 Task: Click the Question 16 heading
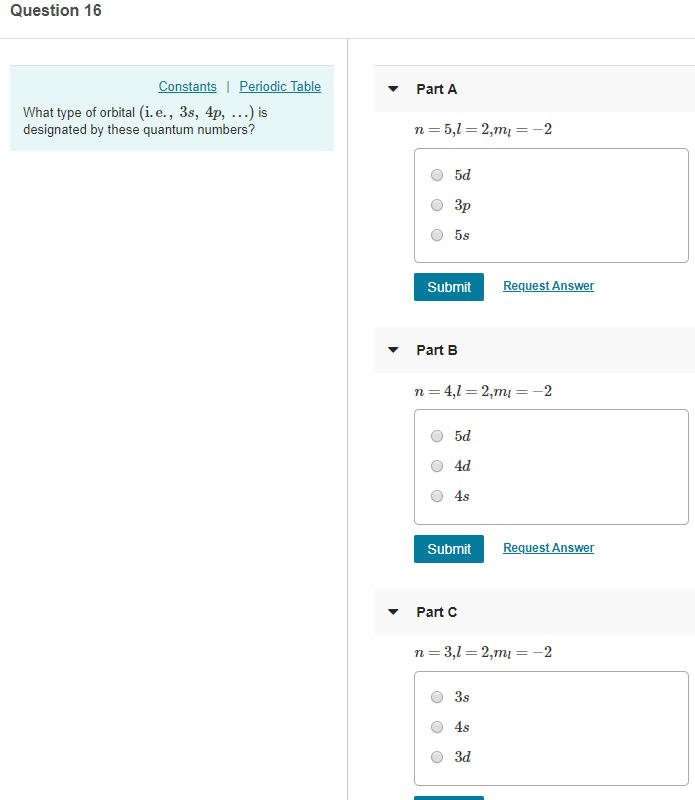pyautogui.click(x=55, y=11)
